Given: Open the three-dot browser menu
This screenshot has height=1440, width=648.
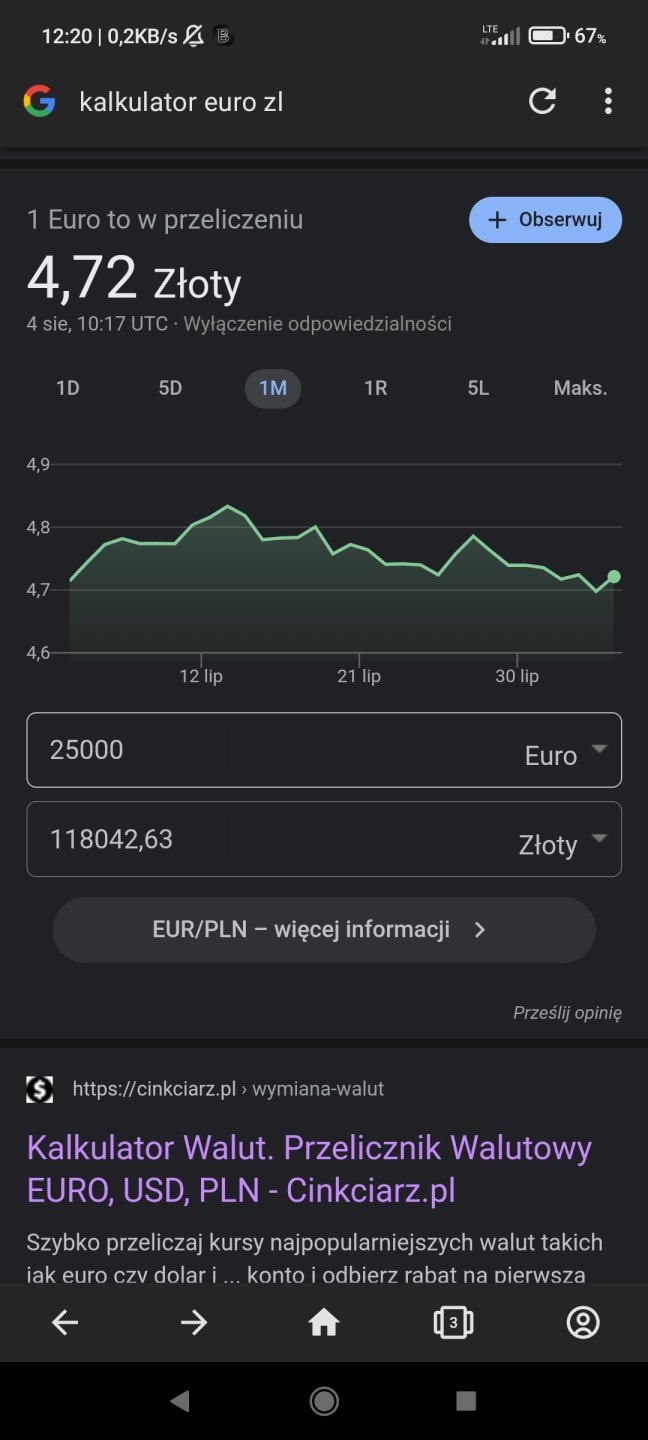Looking at the screenshot, I should [x=608, y=101].
